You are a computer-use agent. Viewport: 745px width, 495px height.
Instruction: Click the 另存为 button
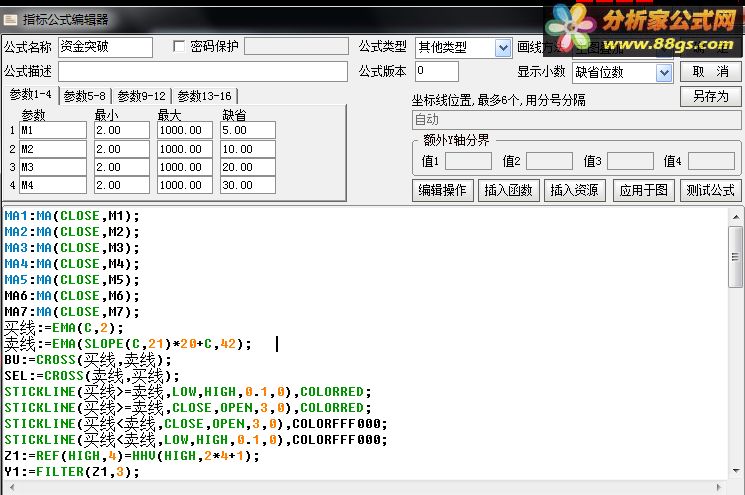710,96
